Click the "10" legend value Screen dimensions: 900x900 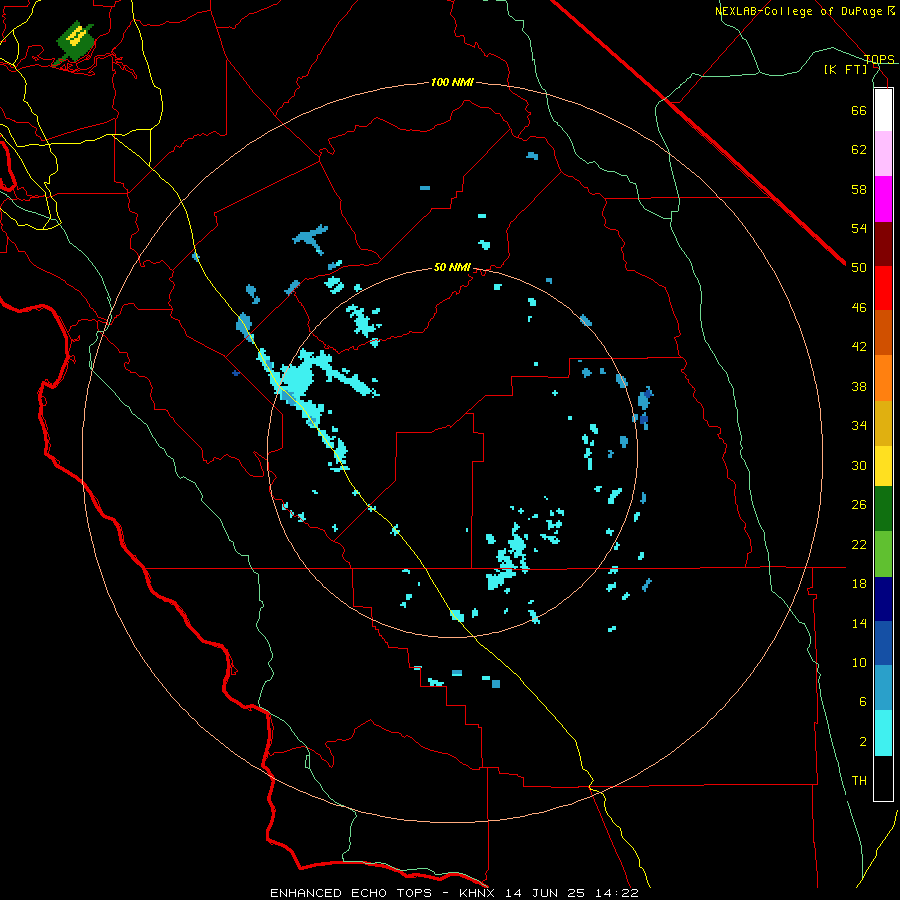click(859, 662)
